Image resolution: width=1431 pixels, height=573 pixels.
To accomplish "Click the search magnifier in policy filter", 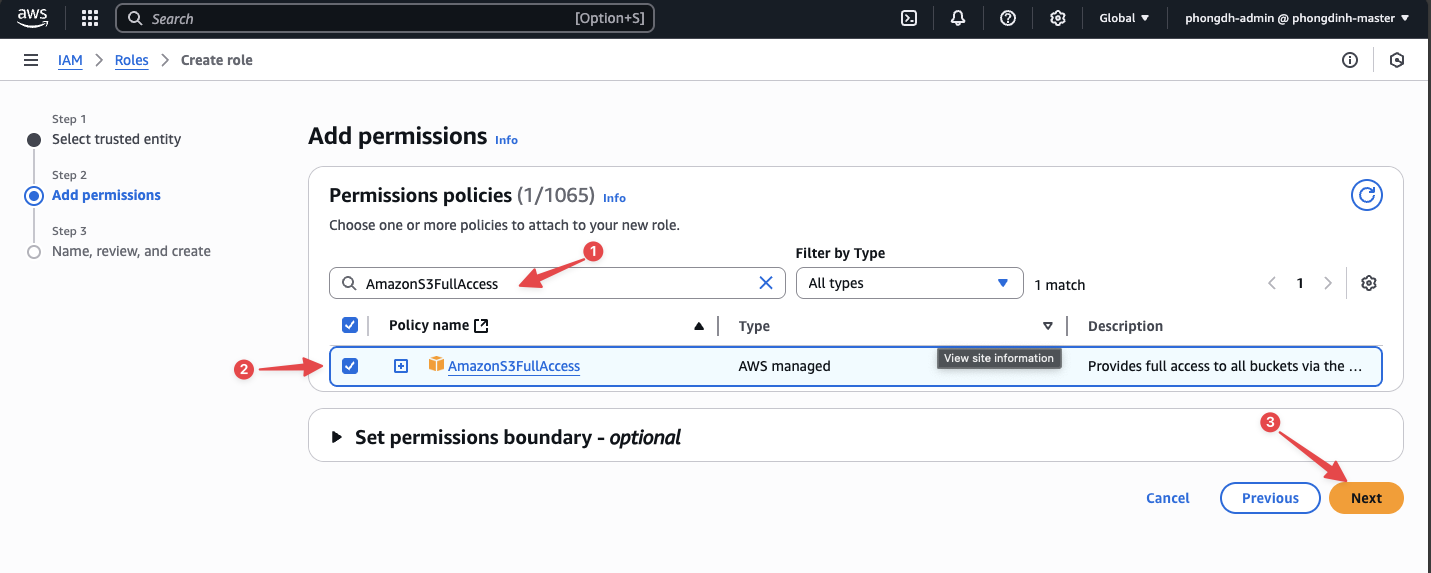I will click(x=349, y=283).
